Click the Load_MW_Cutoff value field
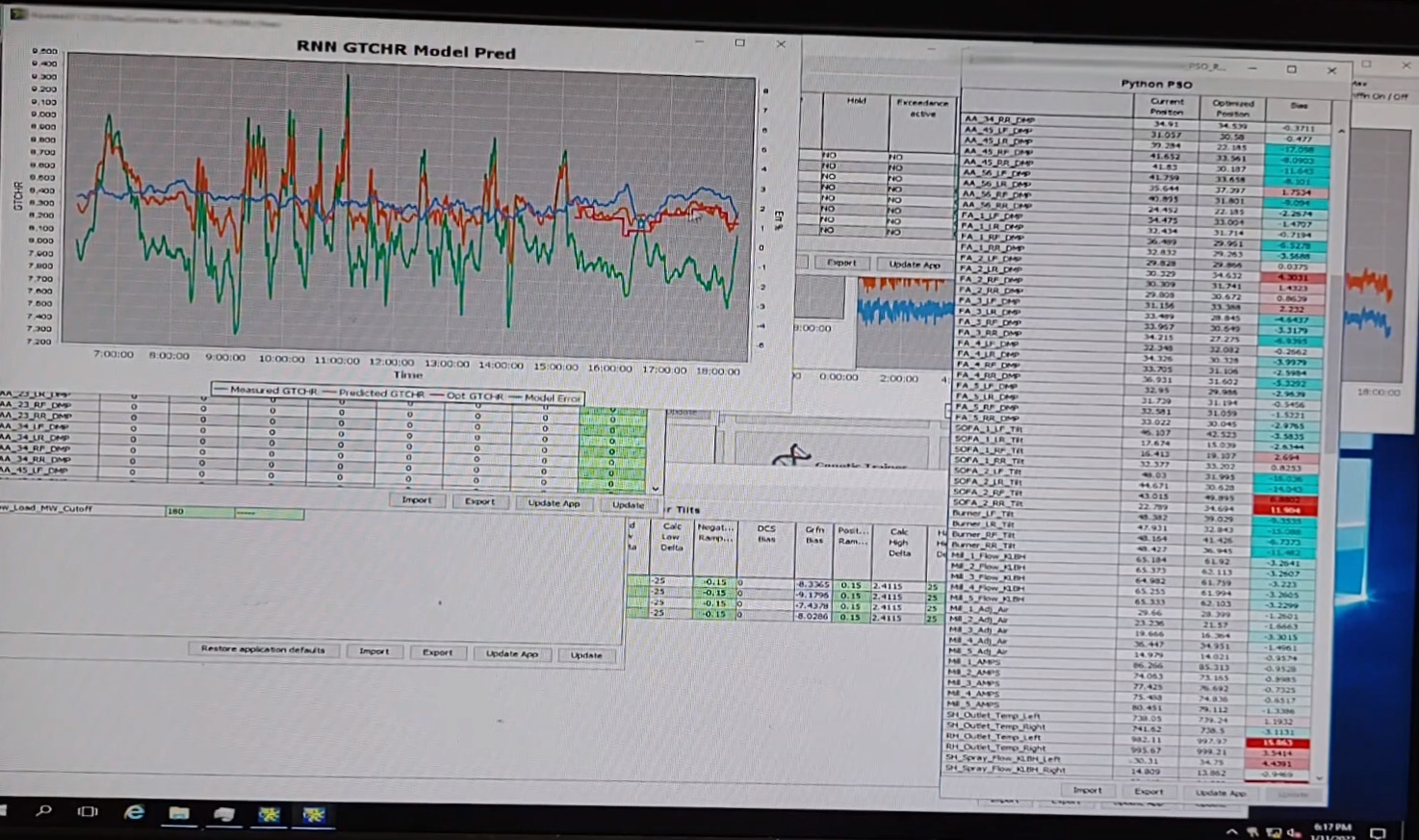 point(198,511)
